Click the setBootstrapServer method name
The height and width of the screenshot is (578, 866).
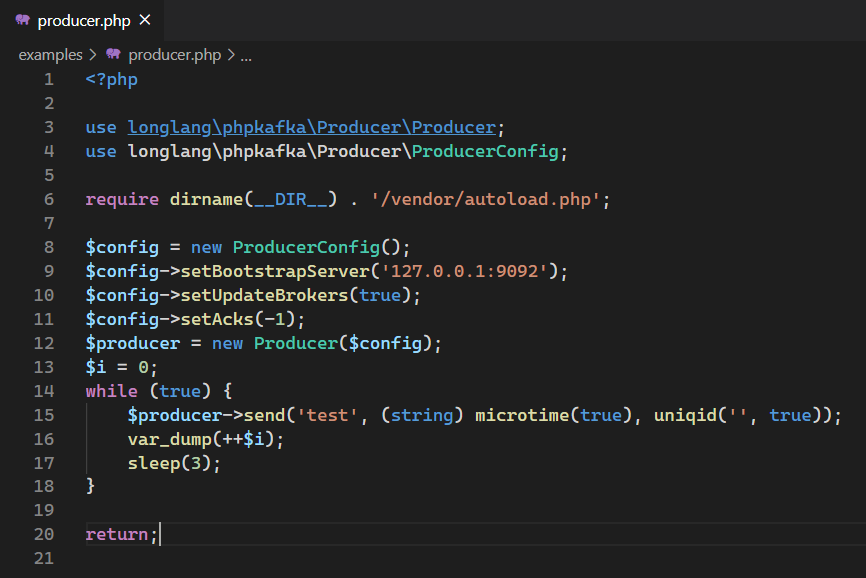[275, 271]
